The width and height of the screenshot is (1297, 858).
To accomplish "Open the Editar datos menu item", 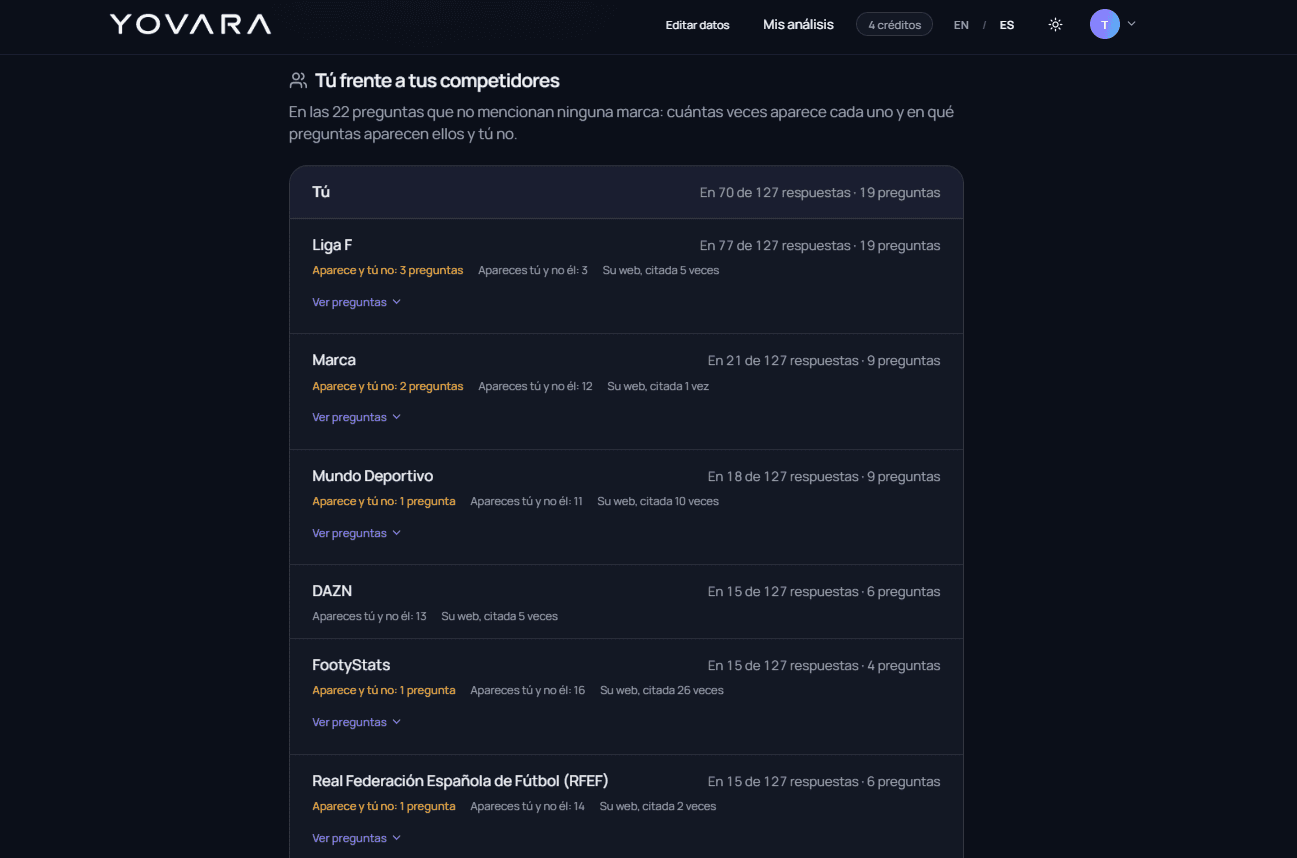I will 698,25.
